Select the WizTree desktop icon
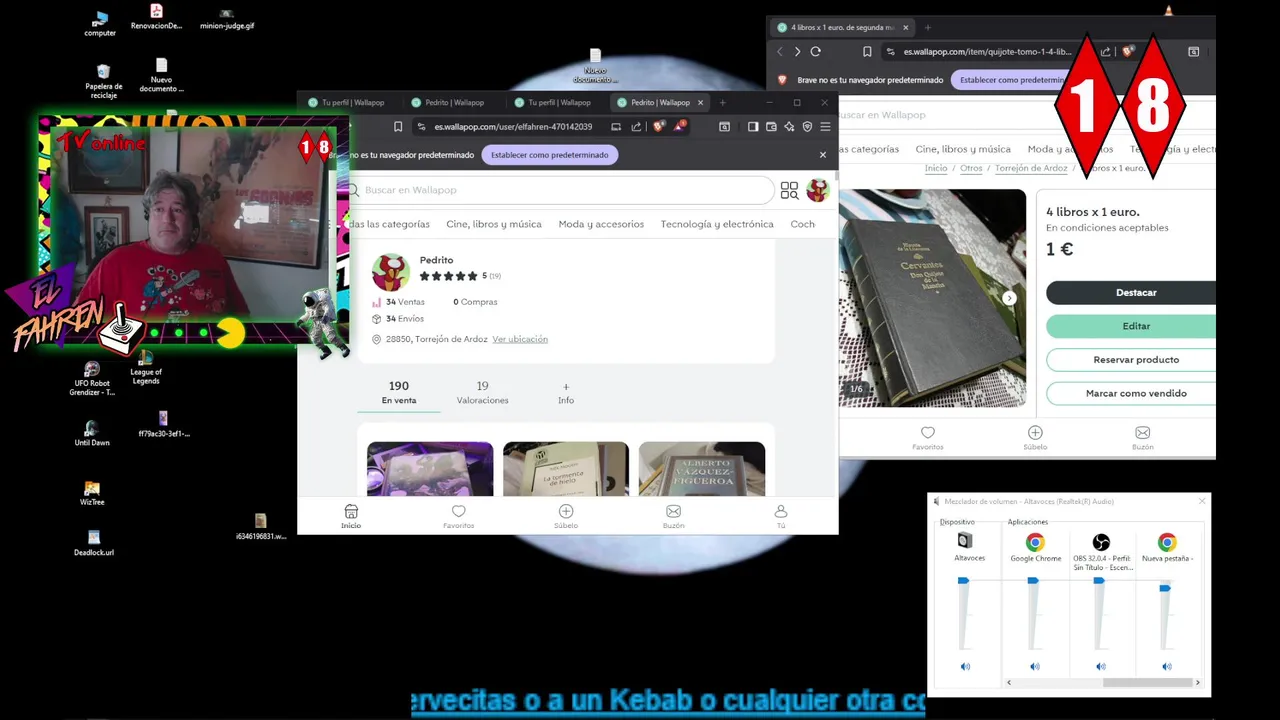Image resolution: width=1280 pixels, height=720 pixels. coord(92,492)
